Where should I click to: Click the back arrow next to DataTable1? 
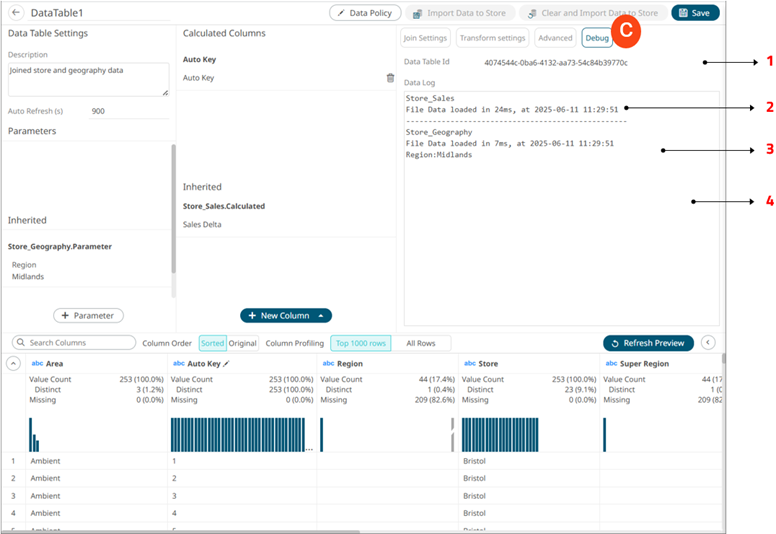(16, 13)
